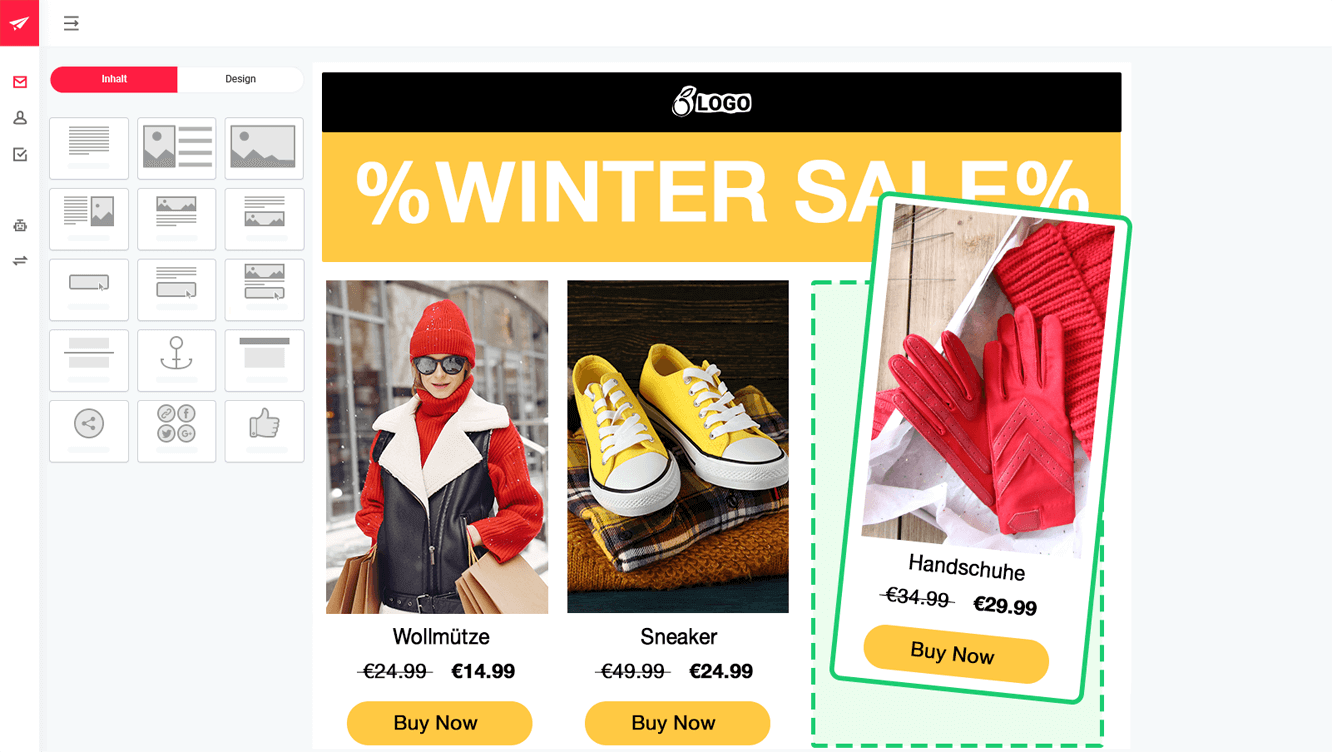
Task: Click the paper plane app logo
Action: click(x=19, y=23)
